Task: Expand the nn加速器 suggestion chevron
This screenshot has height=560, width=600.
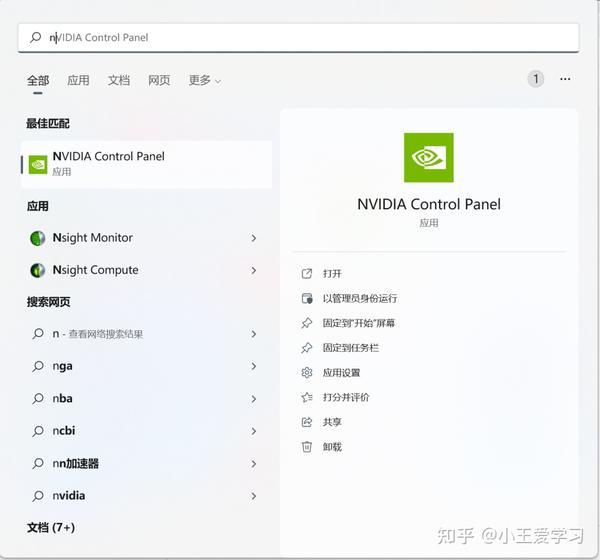Action: coord(254,464)
